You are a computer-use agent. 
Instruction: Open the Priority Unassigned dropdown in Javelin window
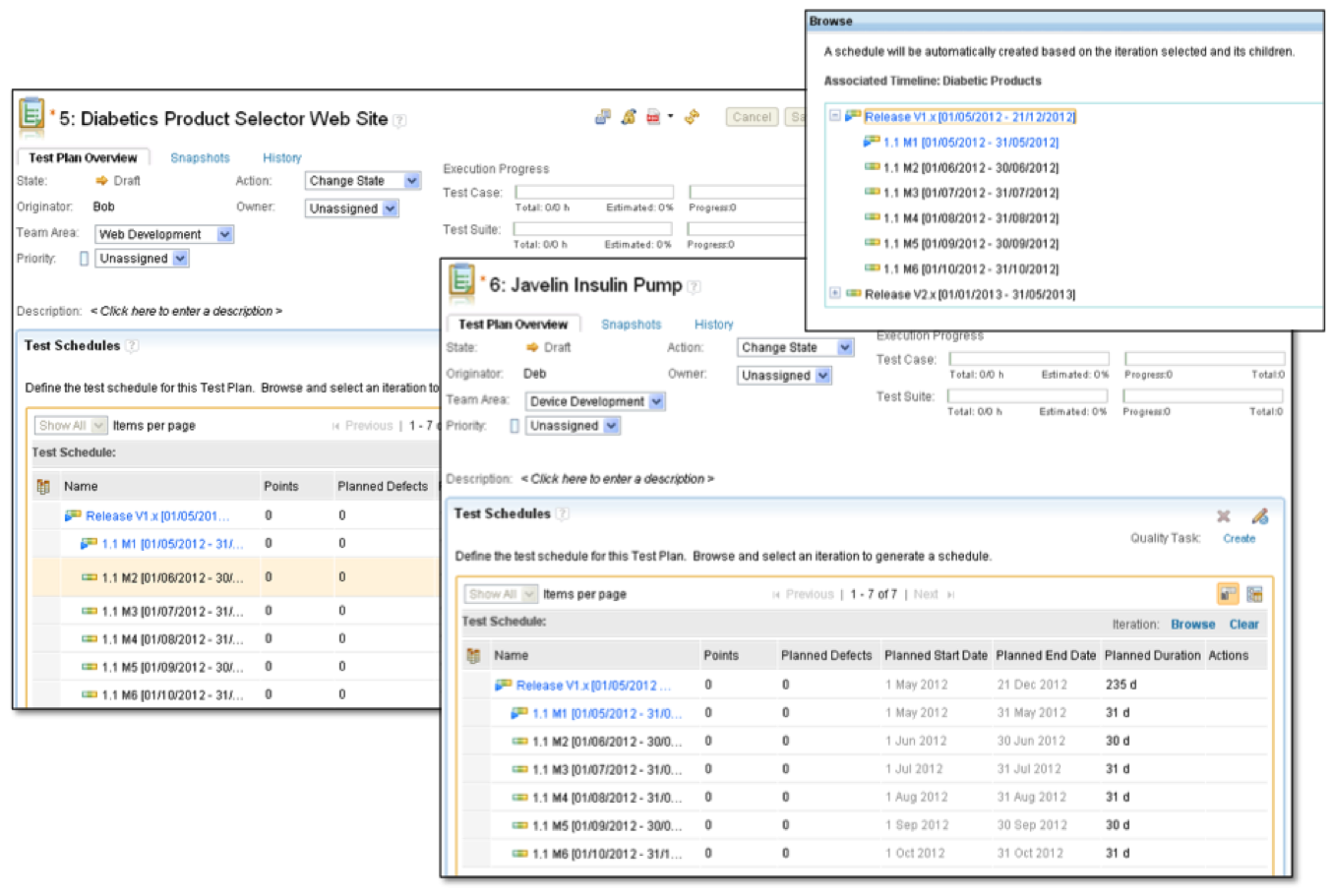[x=573, y=426]
